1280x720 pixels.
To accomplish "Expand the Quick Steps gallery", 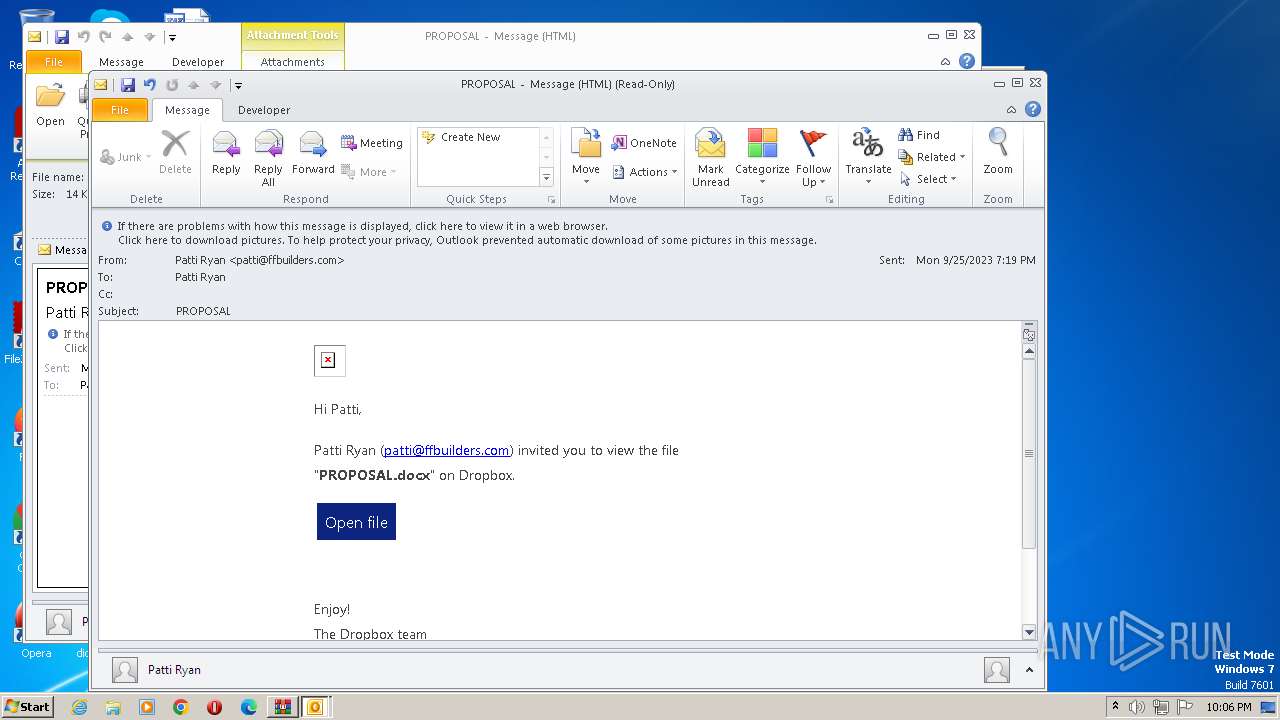I will (x=546, y=178).
